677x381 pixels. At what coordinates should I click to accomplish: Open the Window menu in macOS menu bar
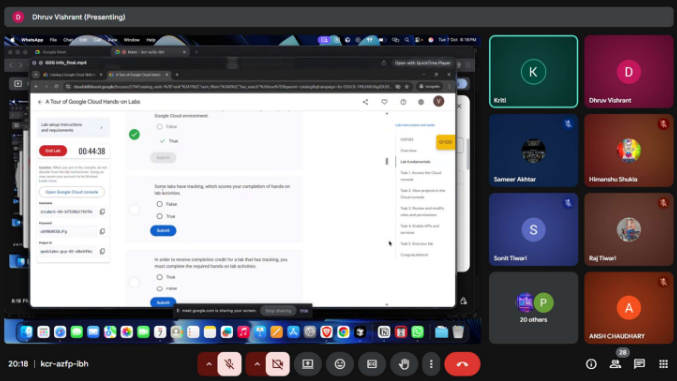[x=132, y=40]
